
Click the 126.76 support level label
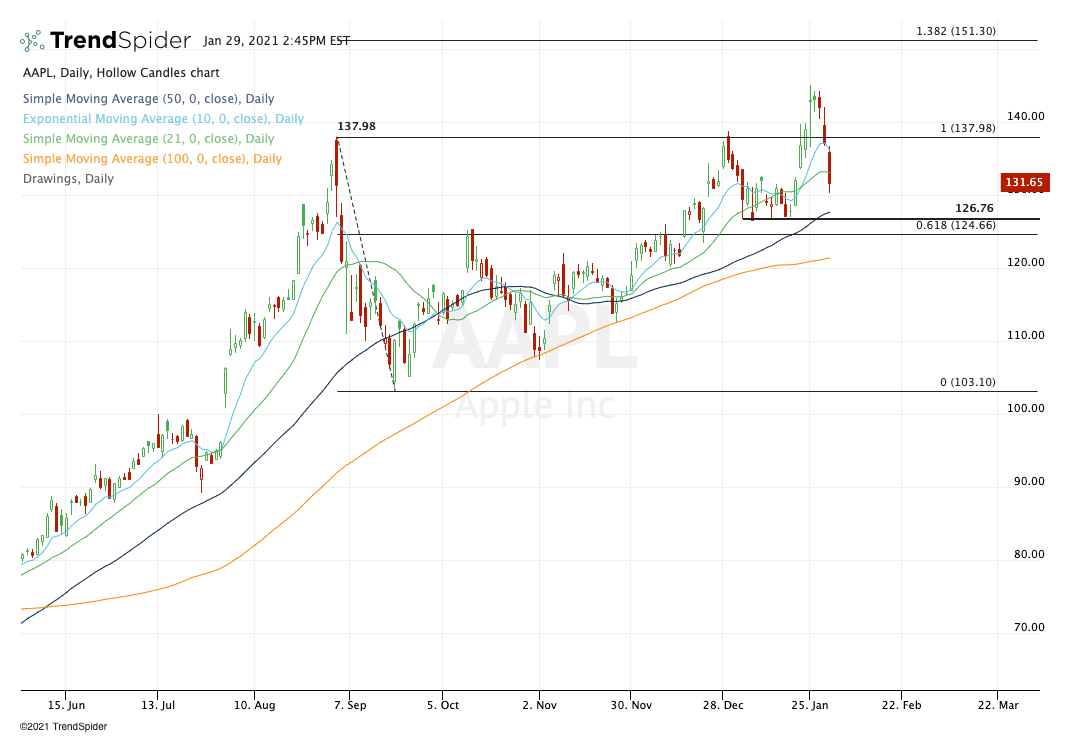pyautogui.click(x=974, y=208)
